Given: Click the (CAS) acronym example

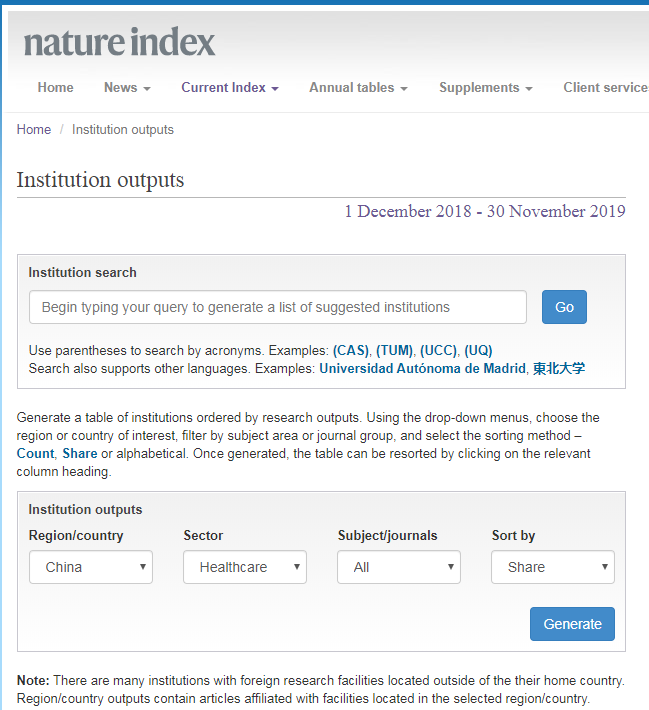Looking at the screenshot, I should click(351, 350).
